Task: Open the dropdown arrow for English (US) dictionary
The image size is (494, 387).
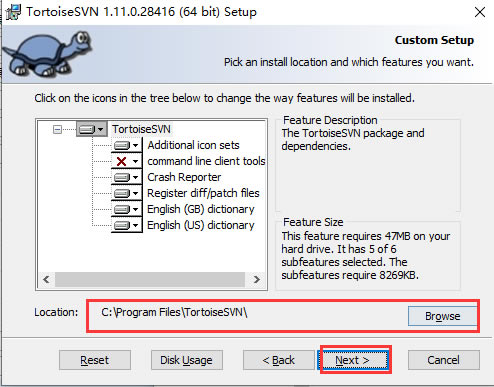Action: (x=135, y=225)
